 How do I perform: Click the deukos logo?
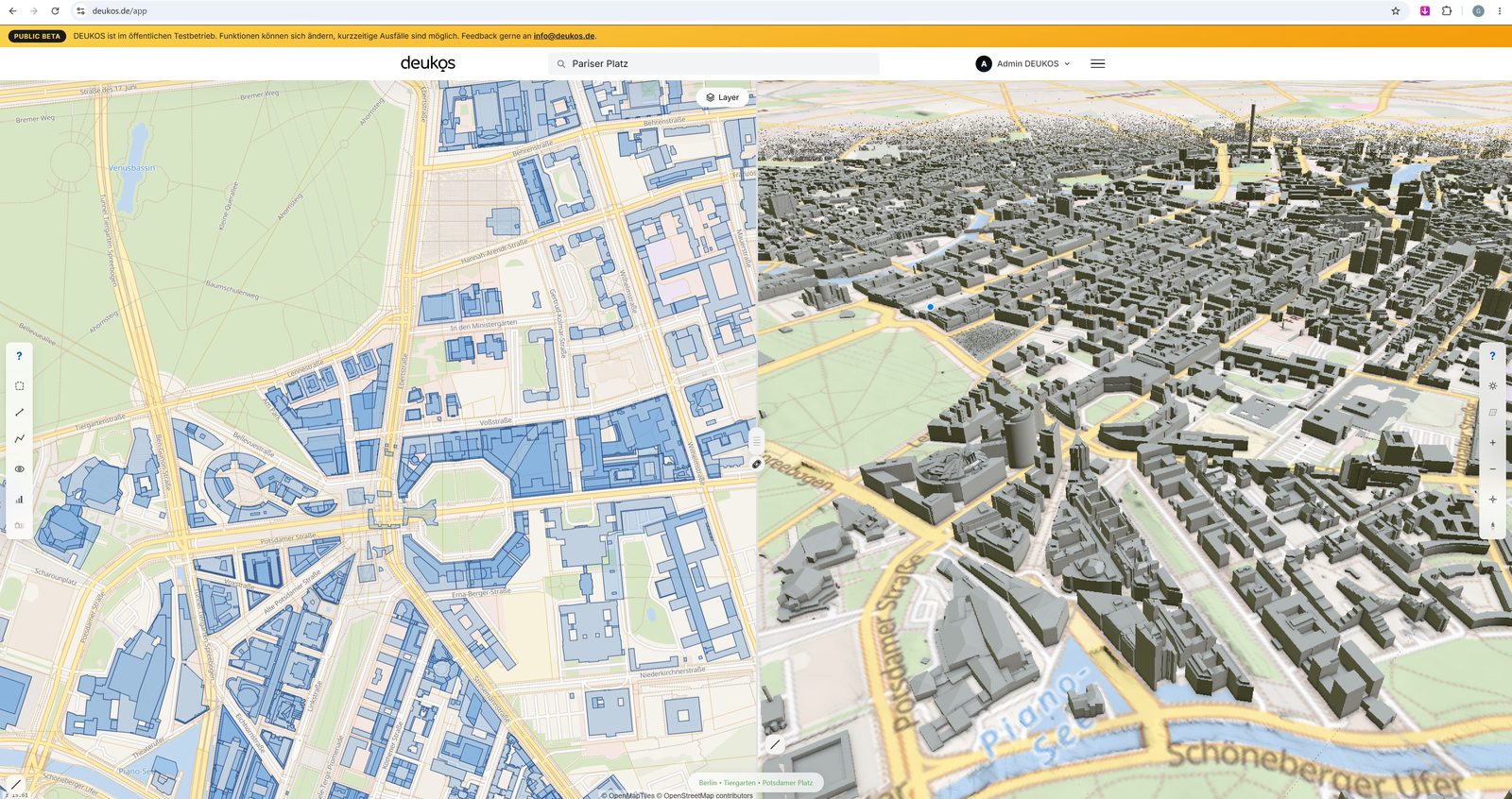pos(428,63)
